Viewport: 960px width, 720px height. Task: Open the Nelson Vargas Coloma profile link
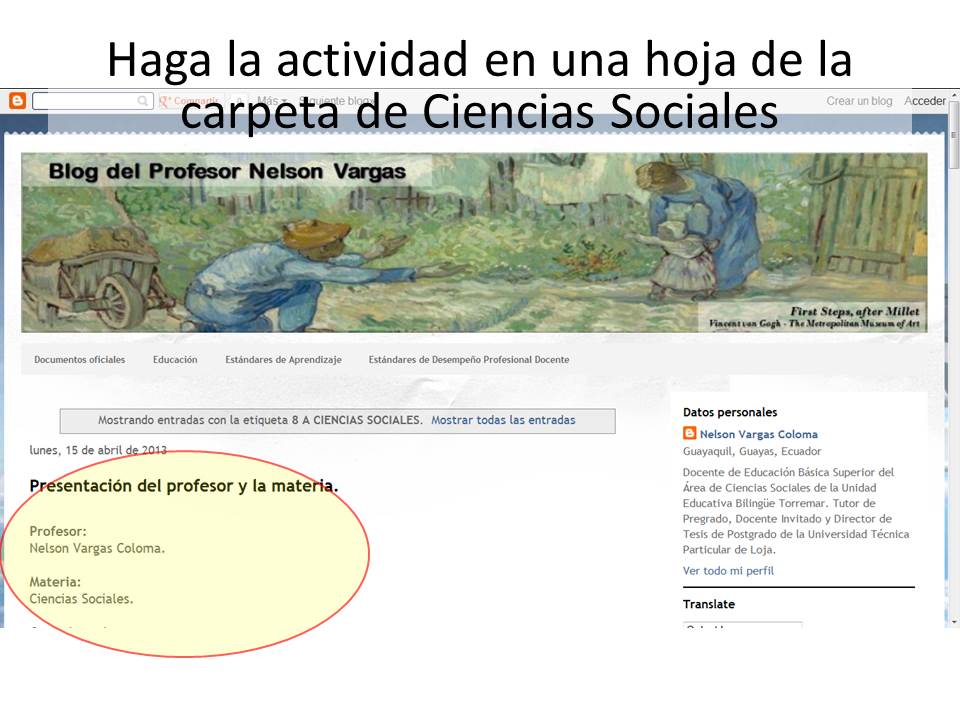(759, 434)
